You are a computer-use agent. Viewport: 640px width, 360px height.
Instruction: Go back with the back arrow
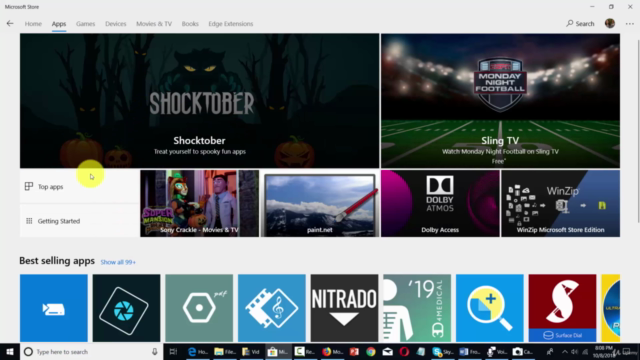point(10,24)
